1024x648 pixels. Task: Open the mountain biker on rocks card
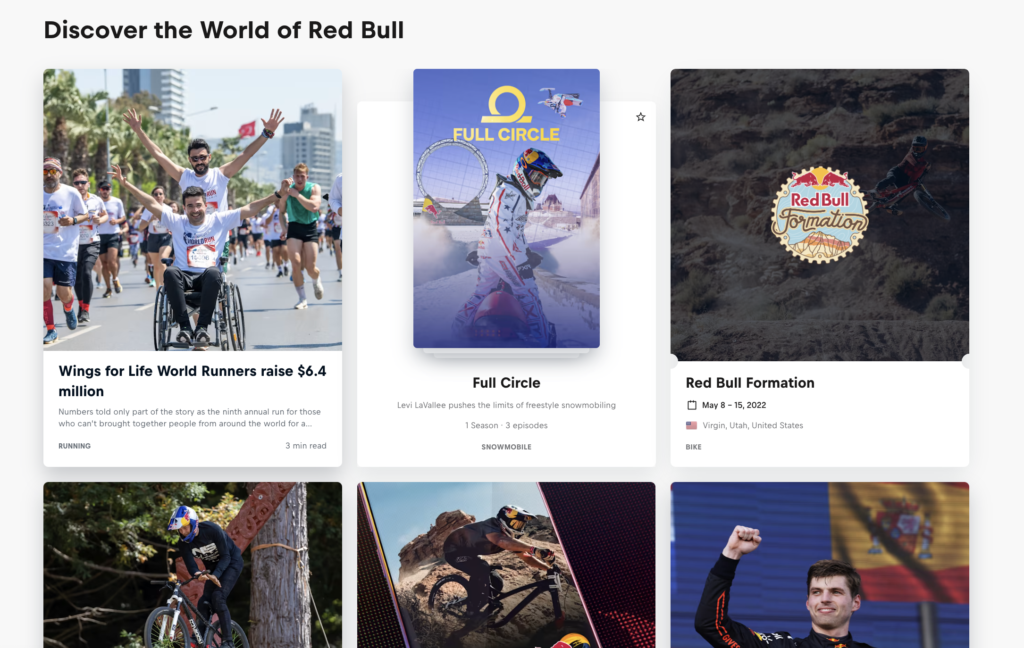pos(506,565)
